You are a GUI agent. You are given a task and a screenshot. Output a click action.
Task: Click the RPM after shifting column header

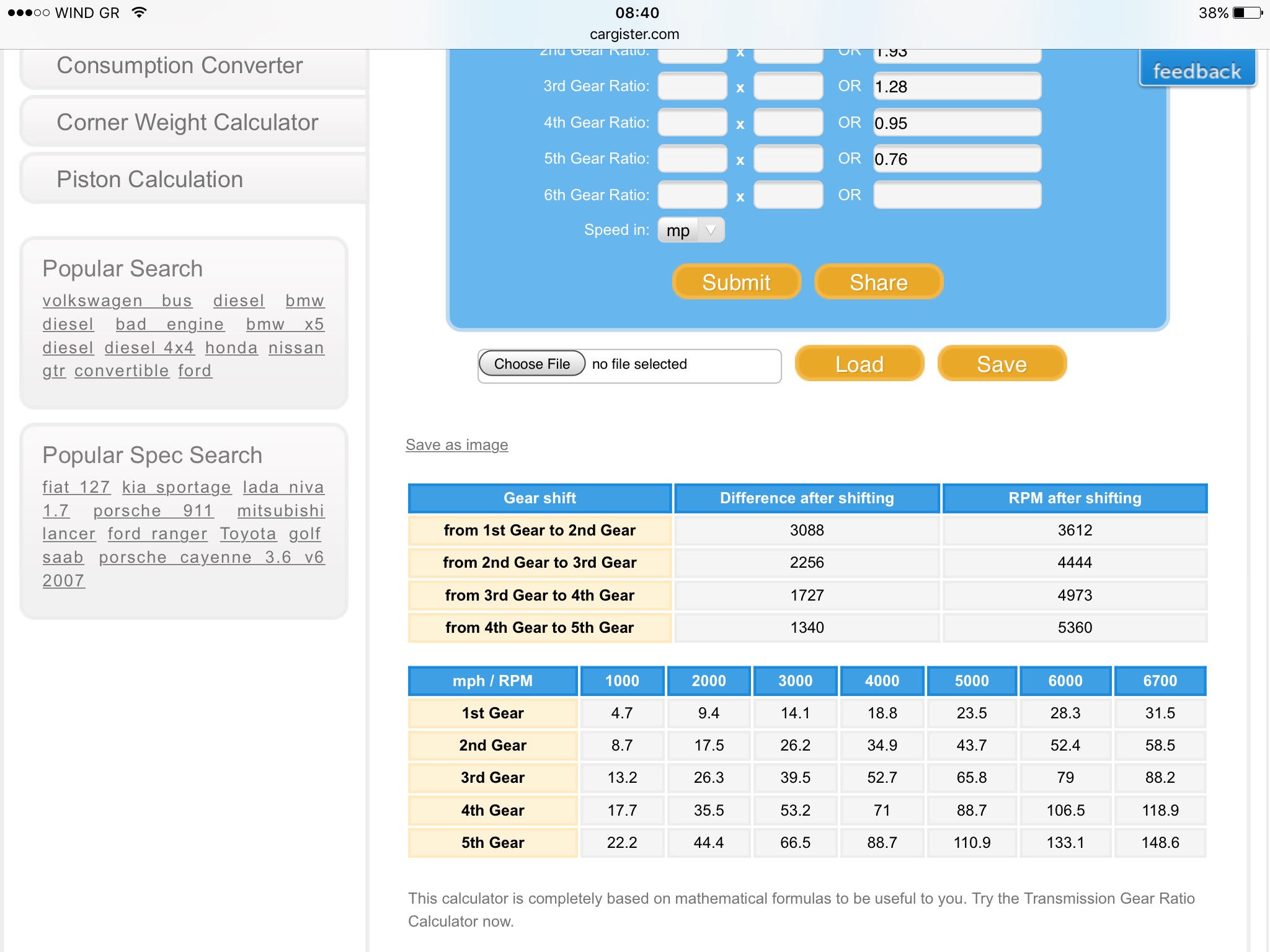point(1075,498)
